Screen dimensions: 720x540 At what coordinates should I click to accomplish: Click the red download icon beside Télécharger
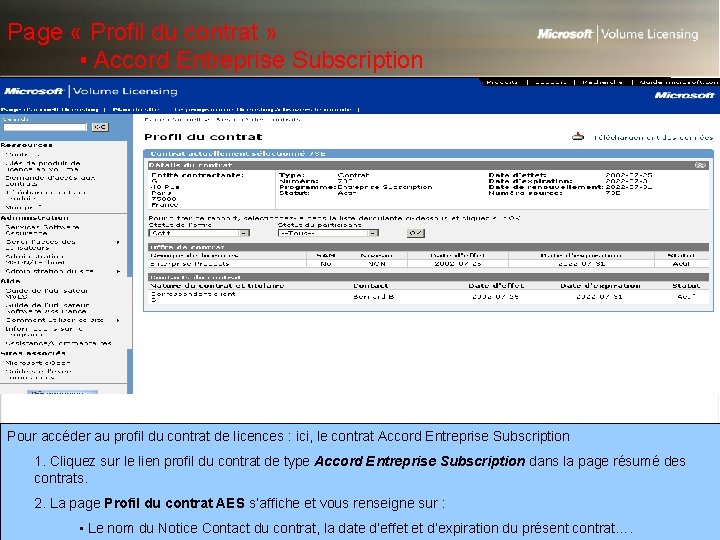[578, 136]
